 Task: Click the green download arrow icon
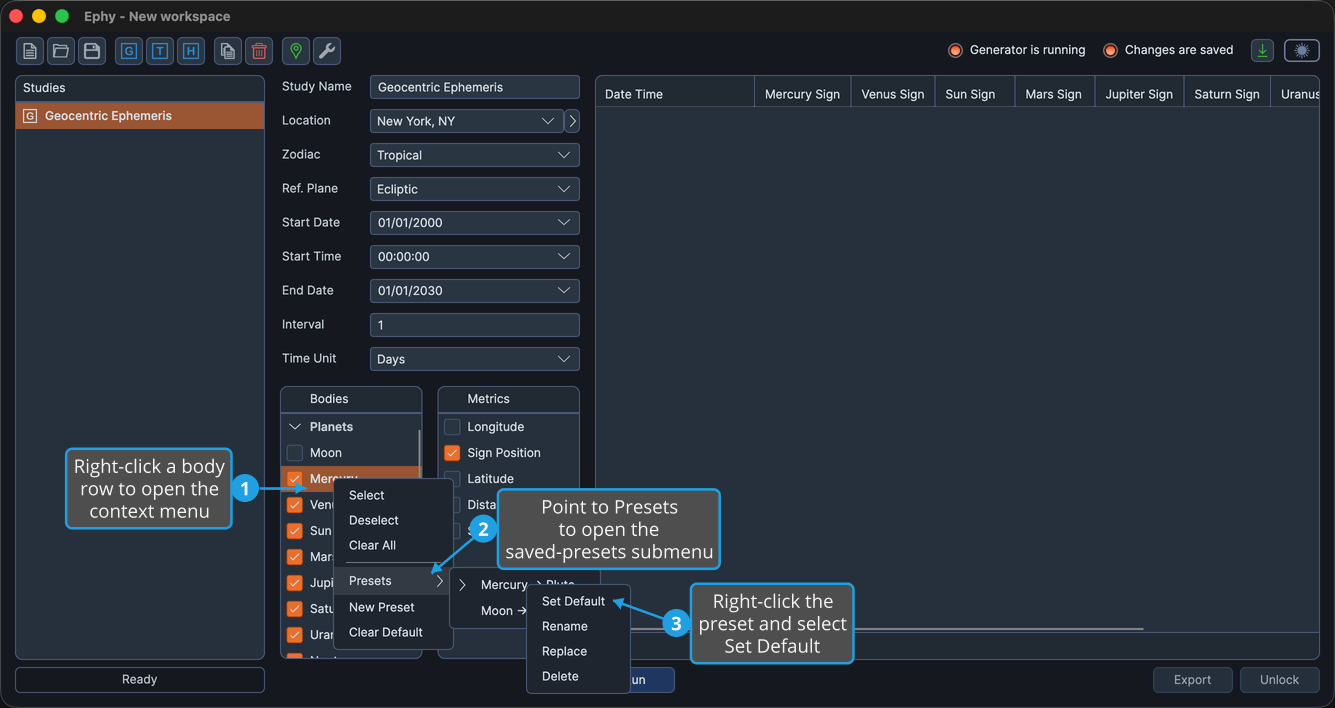click(x=1263, y=51)
